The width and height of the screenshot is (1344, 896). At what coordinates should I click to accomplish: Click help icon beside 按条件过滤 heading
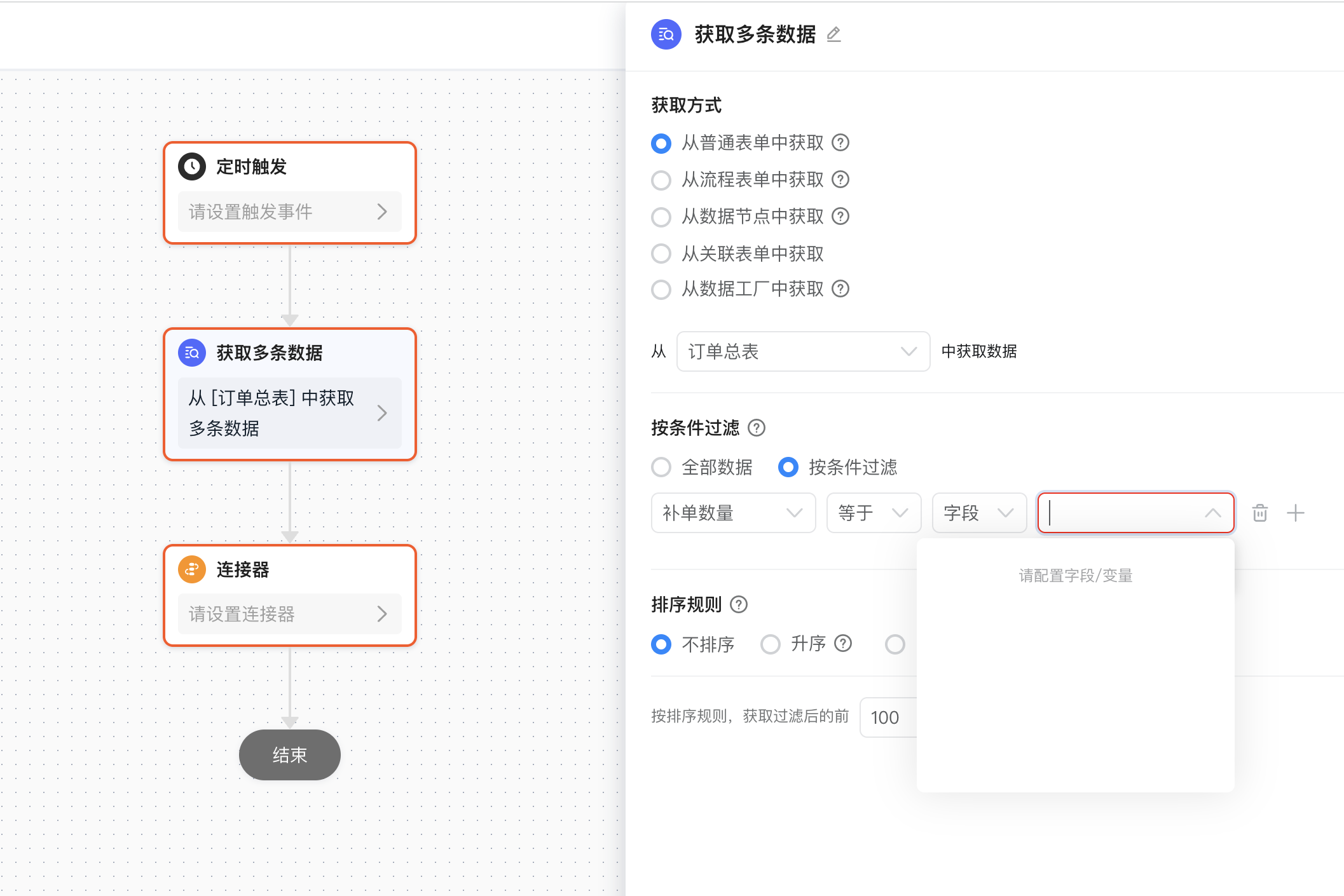click(x=757, y=428)
